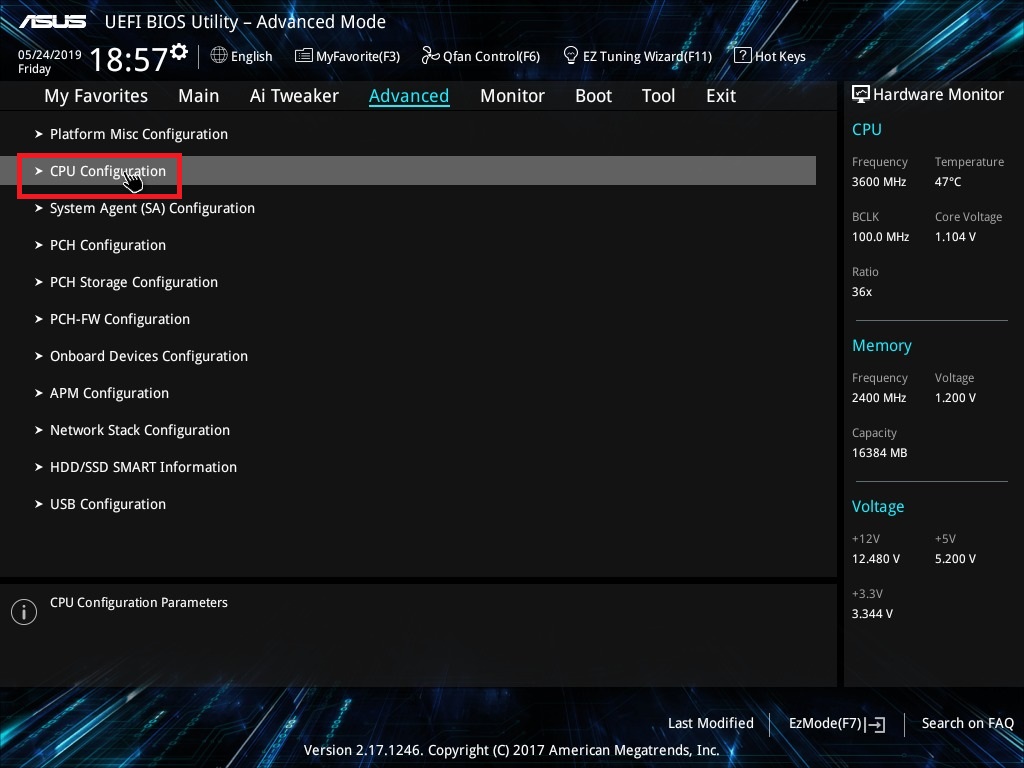The width and height of the screenshot is (1024, 768).
Task: Open PCH Storage Configuration entry
Action: click(x=134, y=282)
